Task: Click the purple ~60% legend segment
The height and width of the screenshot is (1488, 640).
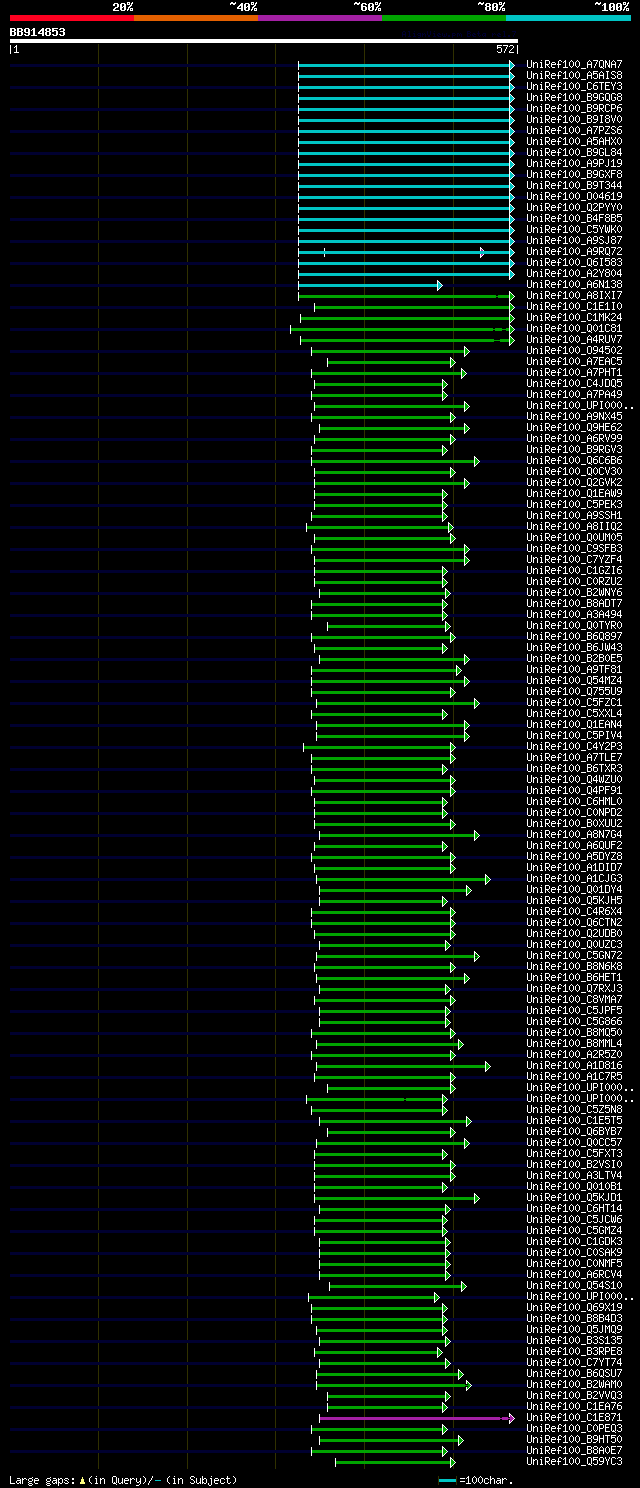Action: click(319, 17)
